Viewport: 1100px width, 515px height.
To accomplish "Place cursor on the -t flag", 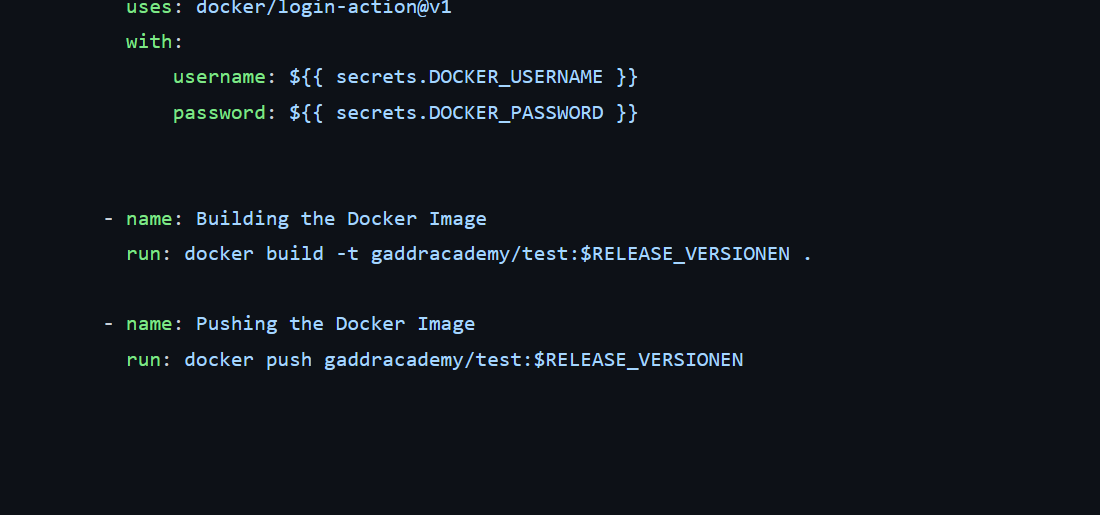I will tap(347, 254).
